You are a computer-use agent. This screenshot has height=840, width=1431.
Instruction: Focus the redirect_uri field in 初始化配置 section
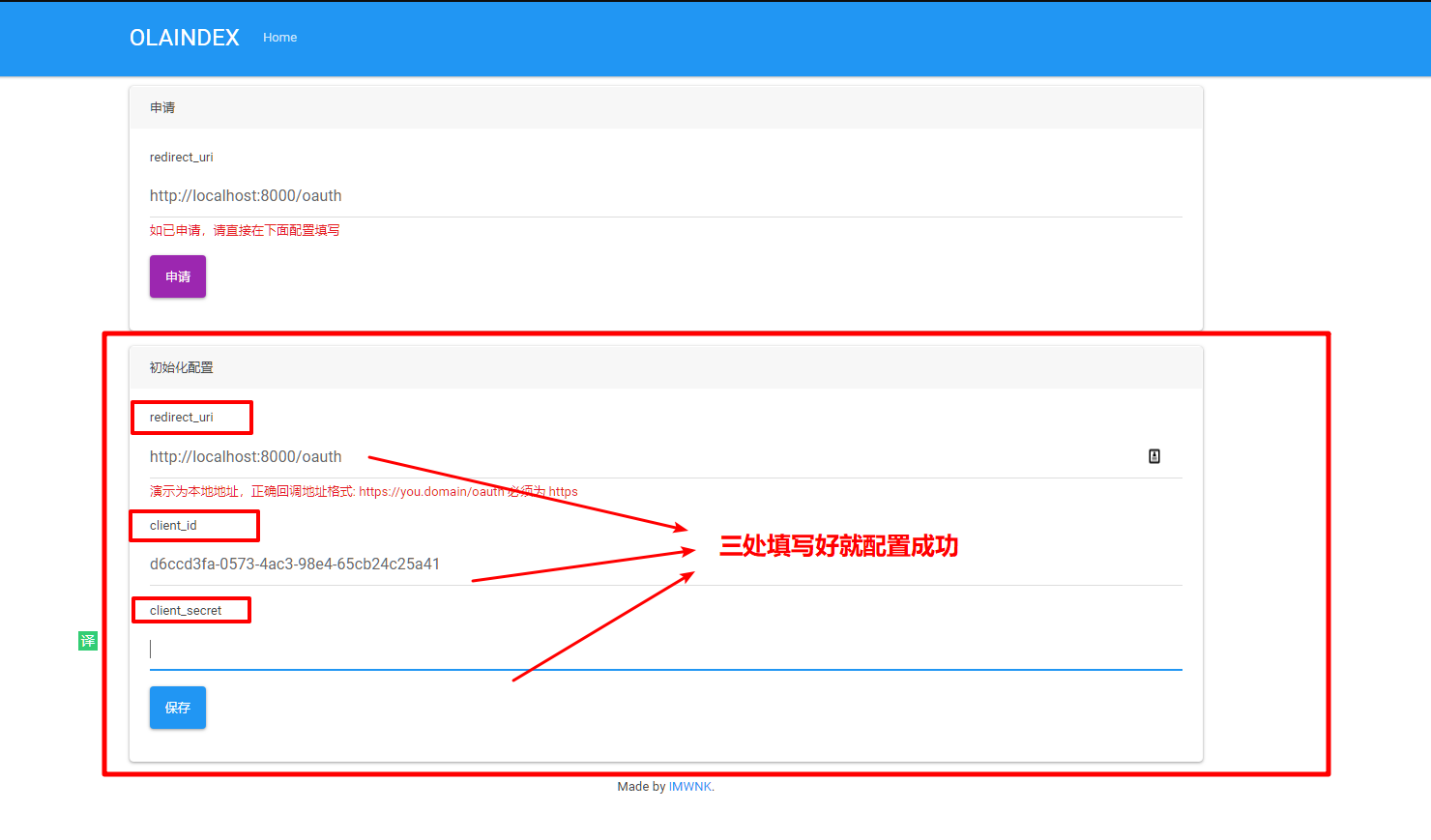(665, 457)
